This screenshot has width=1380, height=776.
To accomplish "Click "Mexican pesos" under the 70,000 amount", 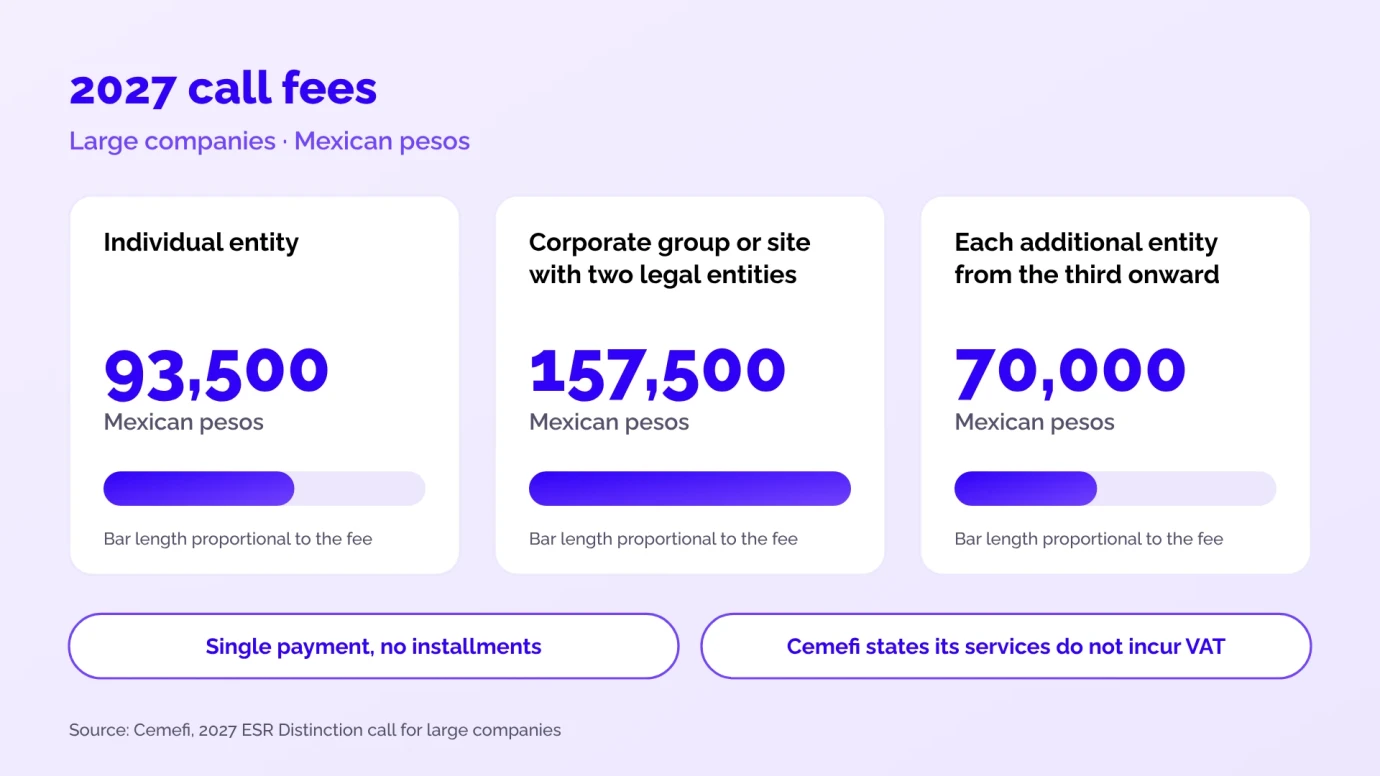I will coord(1035,422).
